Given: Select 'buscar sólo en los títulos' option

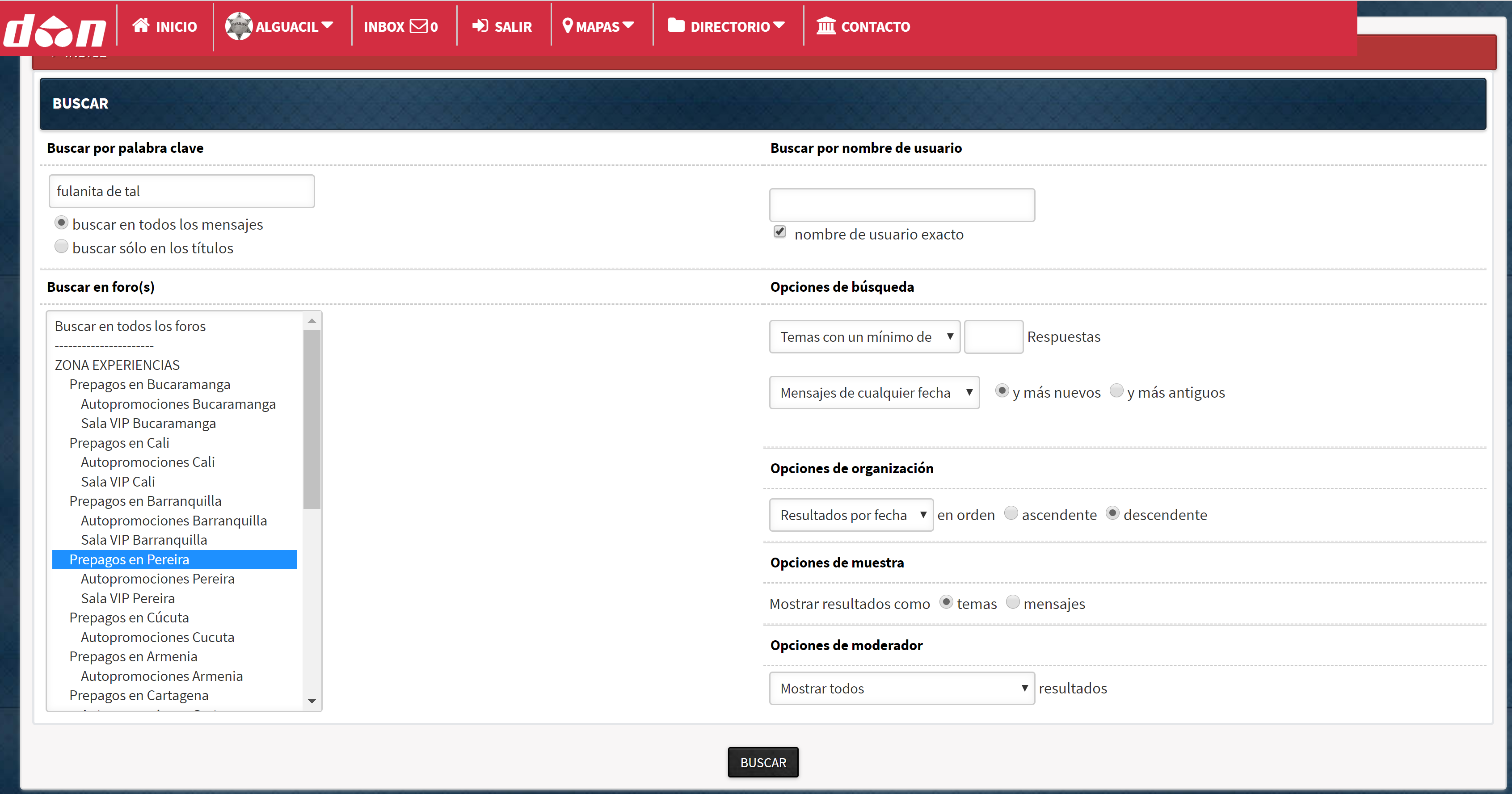Looking at the screenshot, I should tap(61, 247).
